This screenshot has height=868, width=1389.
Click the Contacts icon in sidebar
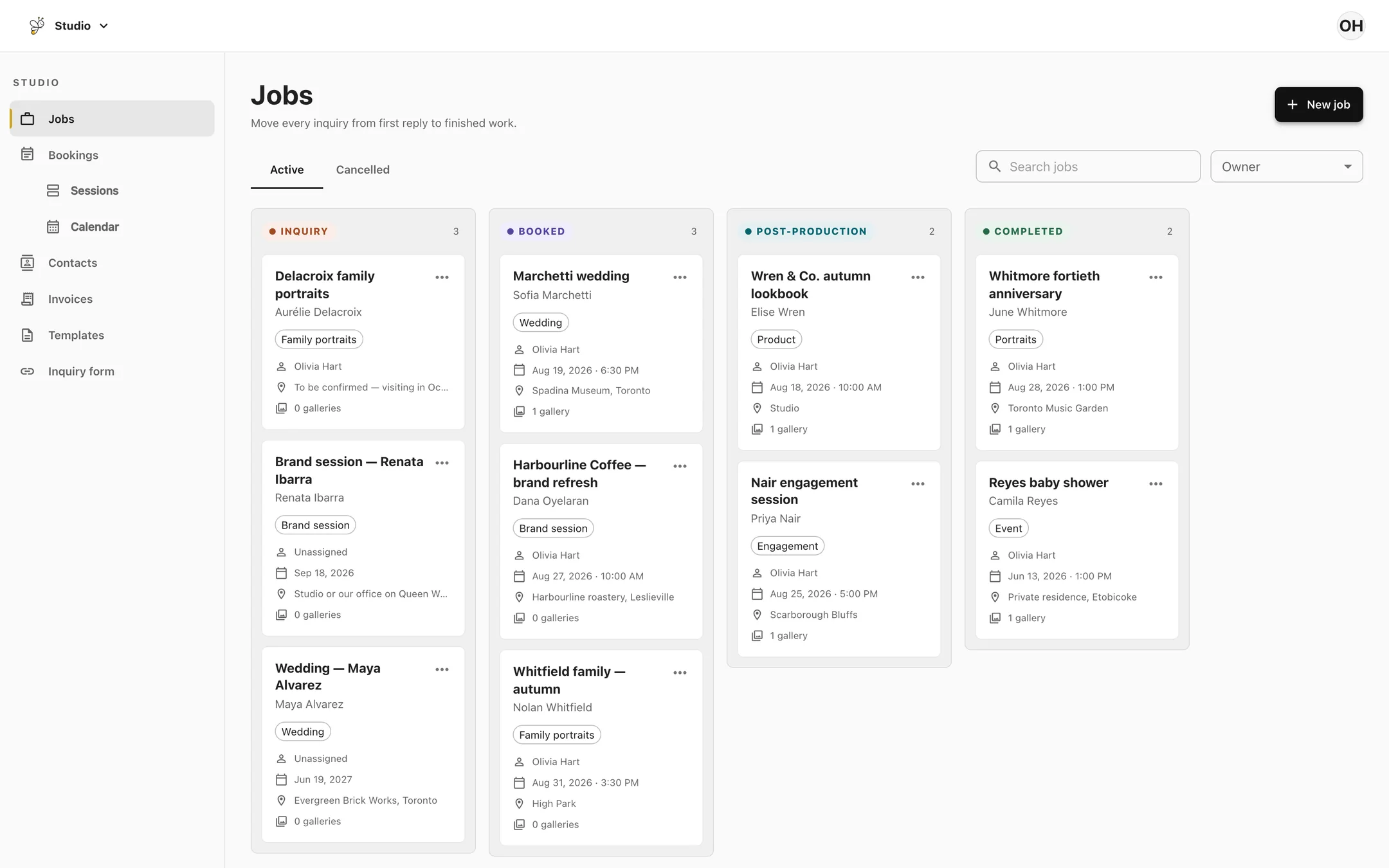27,262
